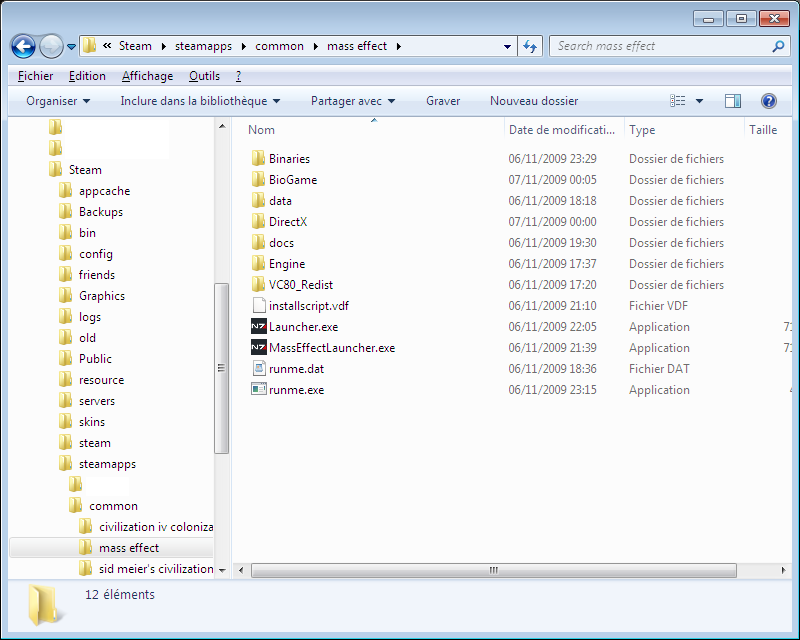Click the Steam breadcrumb segment
This screenshot has width=800, height=640.
coord(135,46)
